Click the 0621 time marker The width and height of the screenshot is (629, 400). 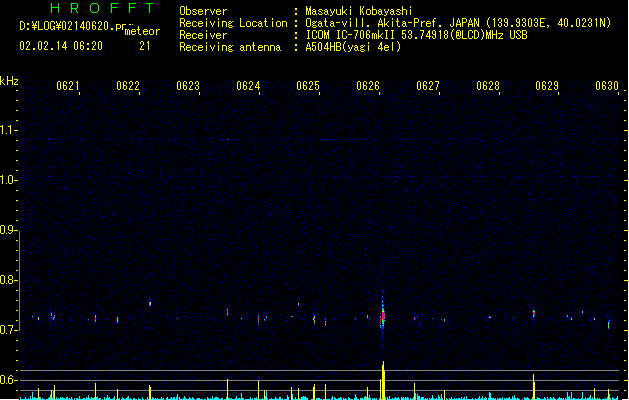tap(67, 86)
